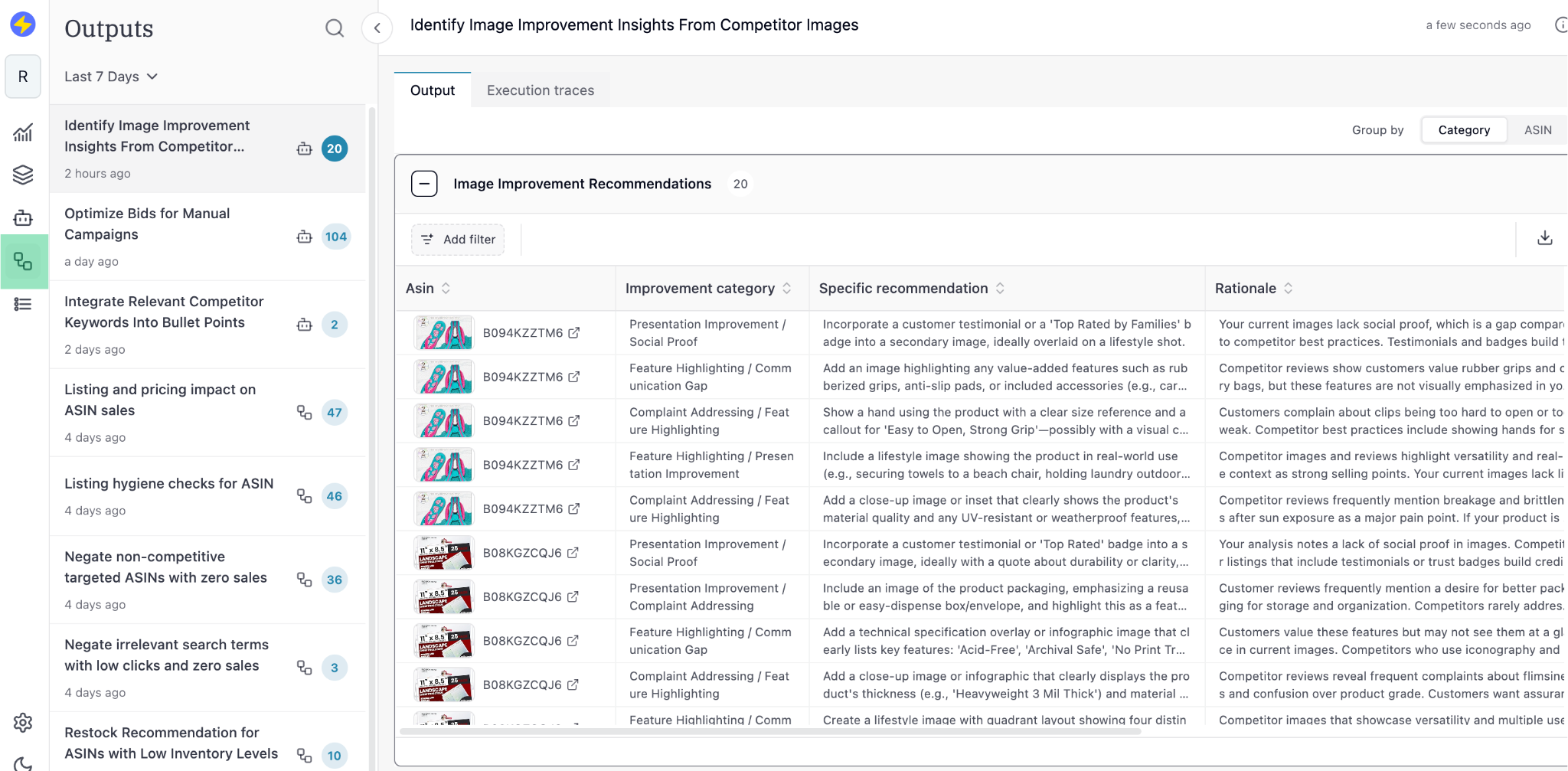
Task: Switch grouping to ASIN
Action: (1538, 129)
